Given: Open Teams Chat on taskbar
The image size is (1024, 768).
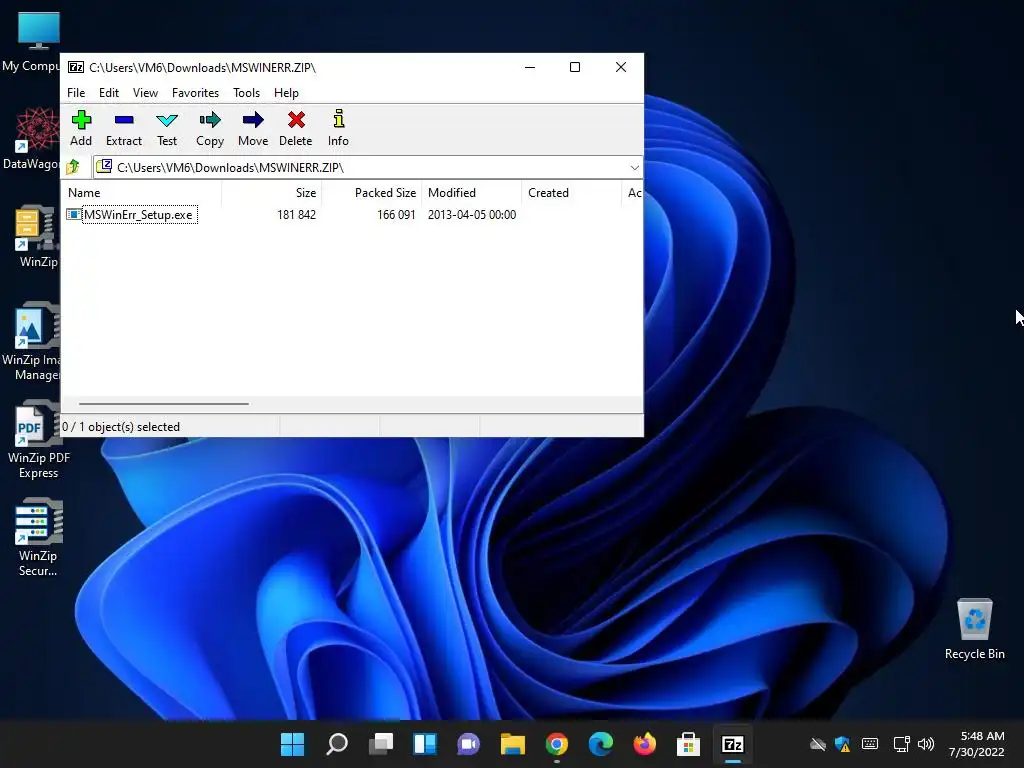Looking at the screenshot, I should 468,744.
